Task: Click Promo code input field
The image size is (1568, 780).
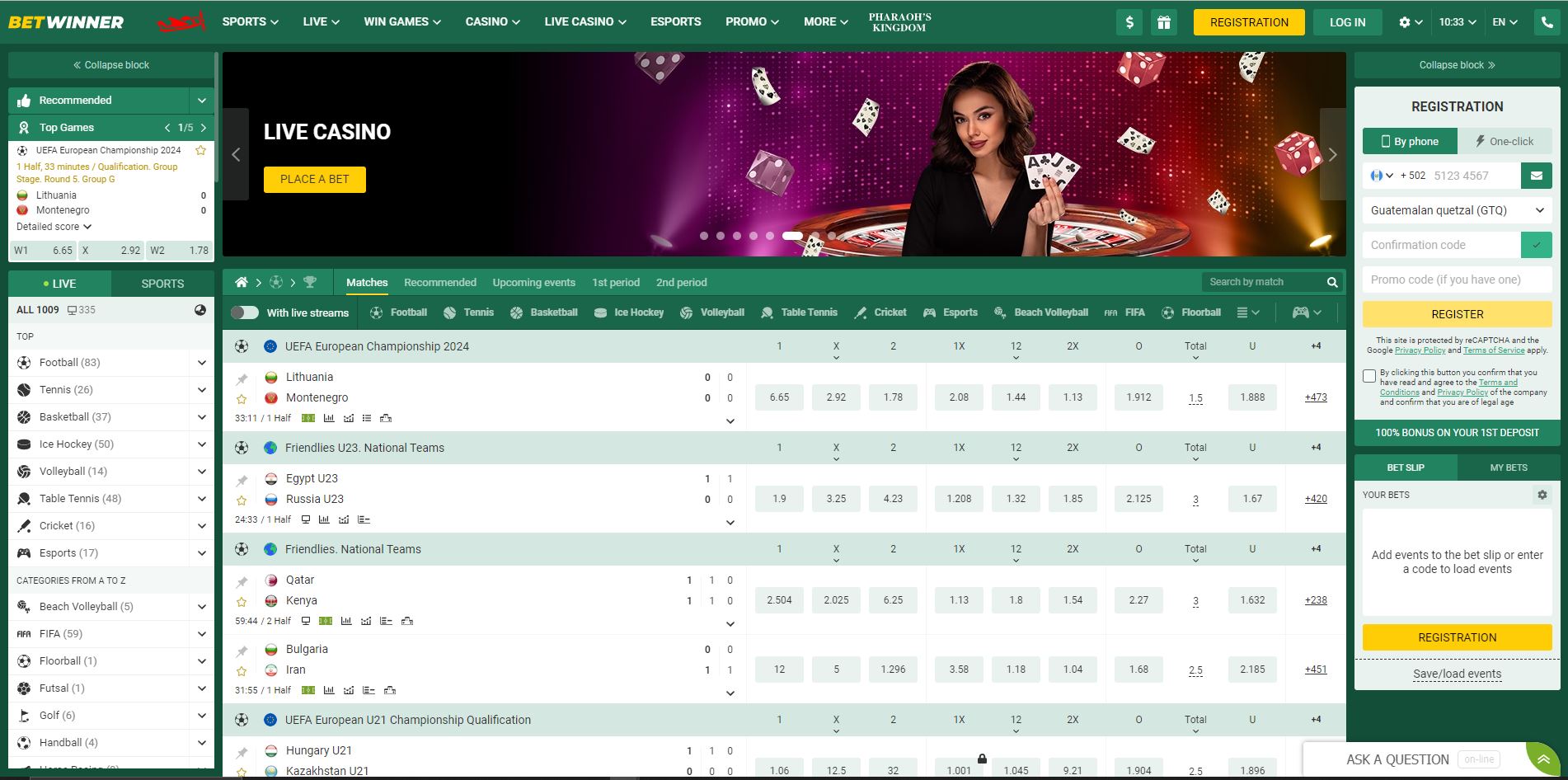Action: 1457,280
